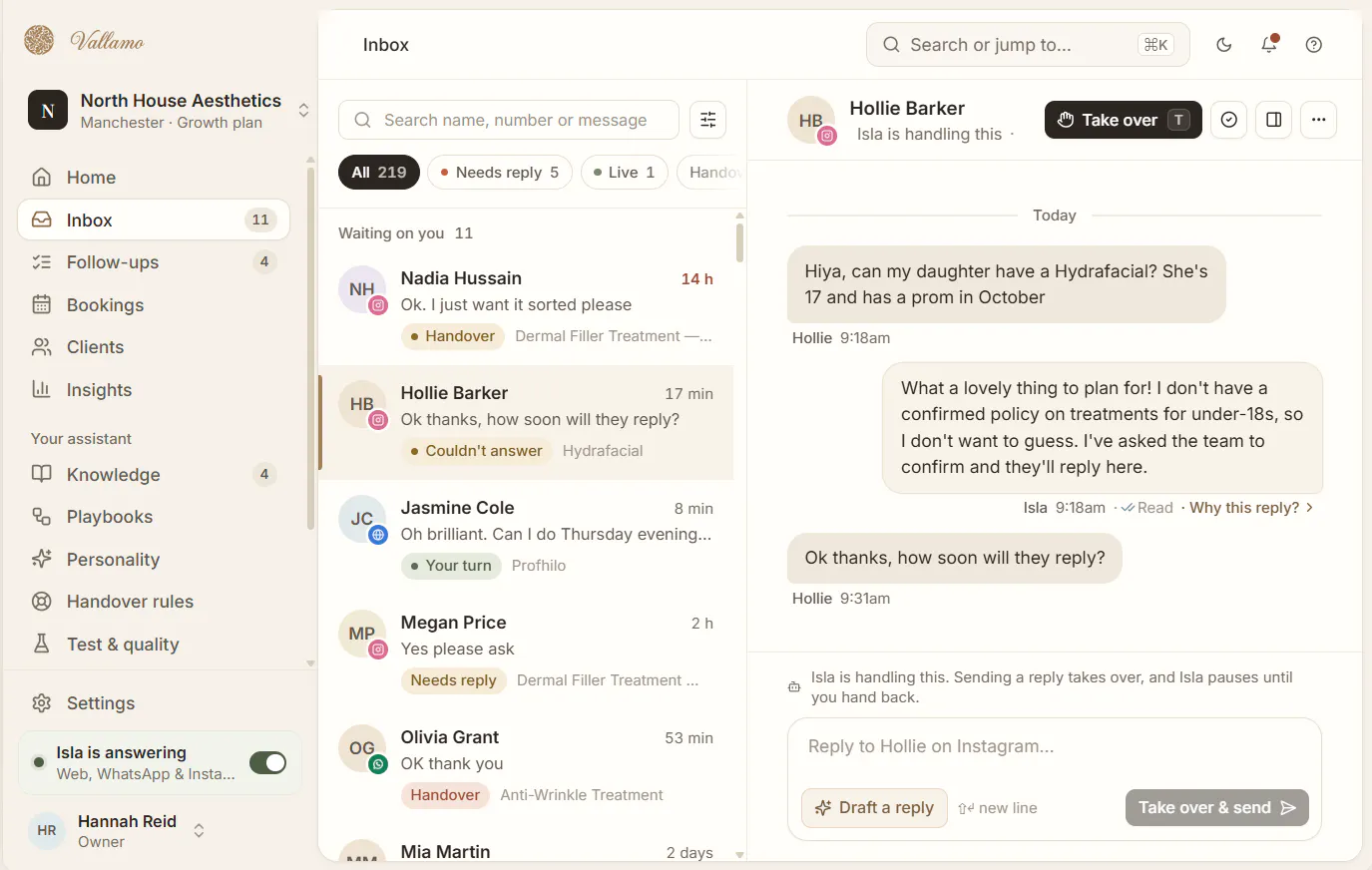This screenshot has height=870, width=1372.
Task: Open Settings gear page
Action: (x=154, y=703)
